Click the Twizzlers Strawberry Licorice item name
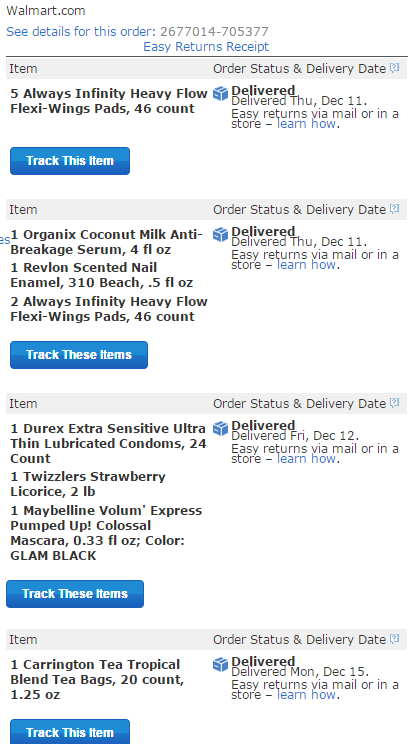 tap(88, 484)
